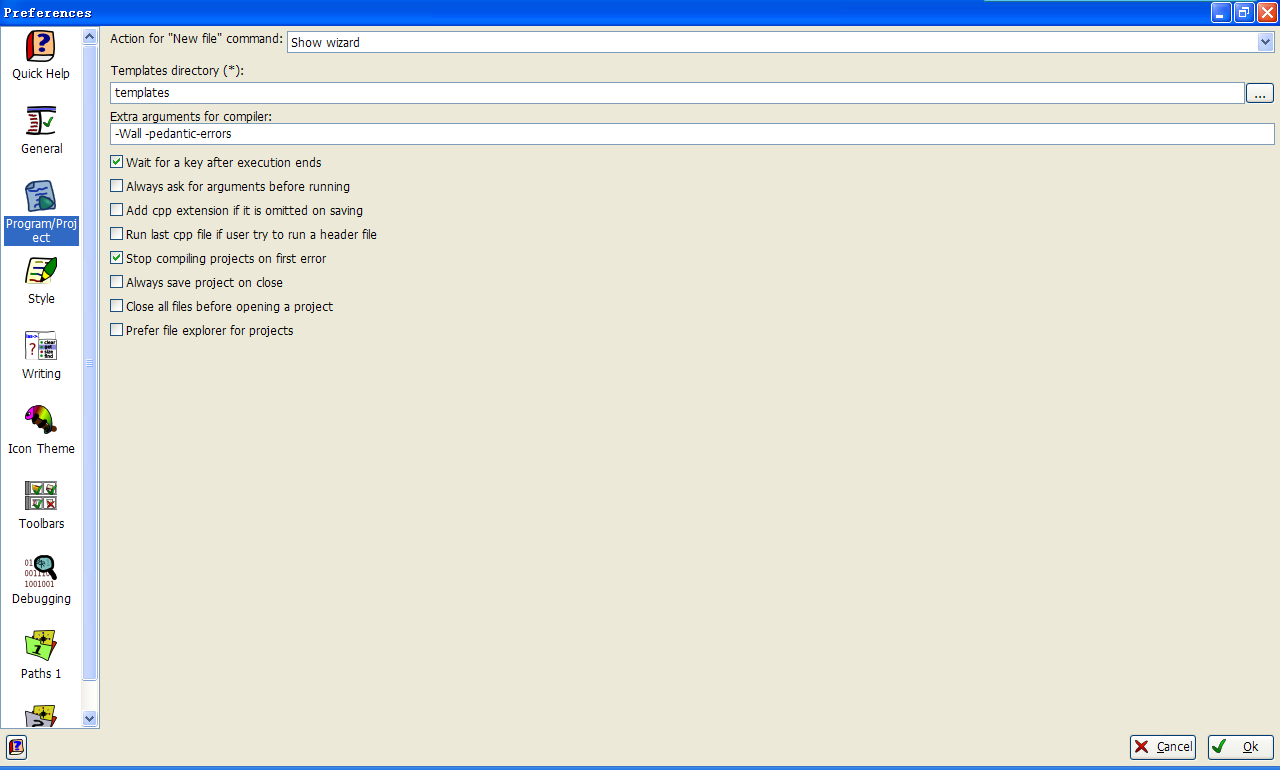The width and height of the screenshot is (1280, 770).
Task: Click the help icon in bottom-left corner
Action: pyautogui.click(x=16, y=747)
